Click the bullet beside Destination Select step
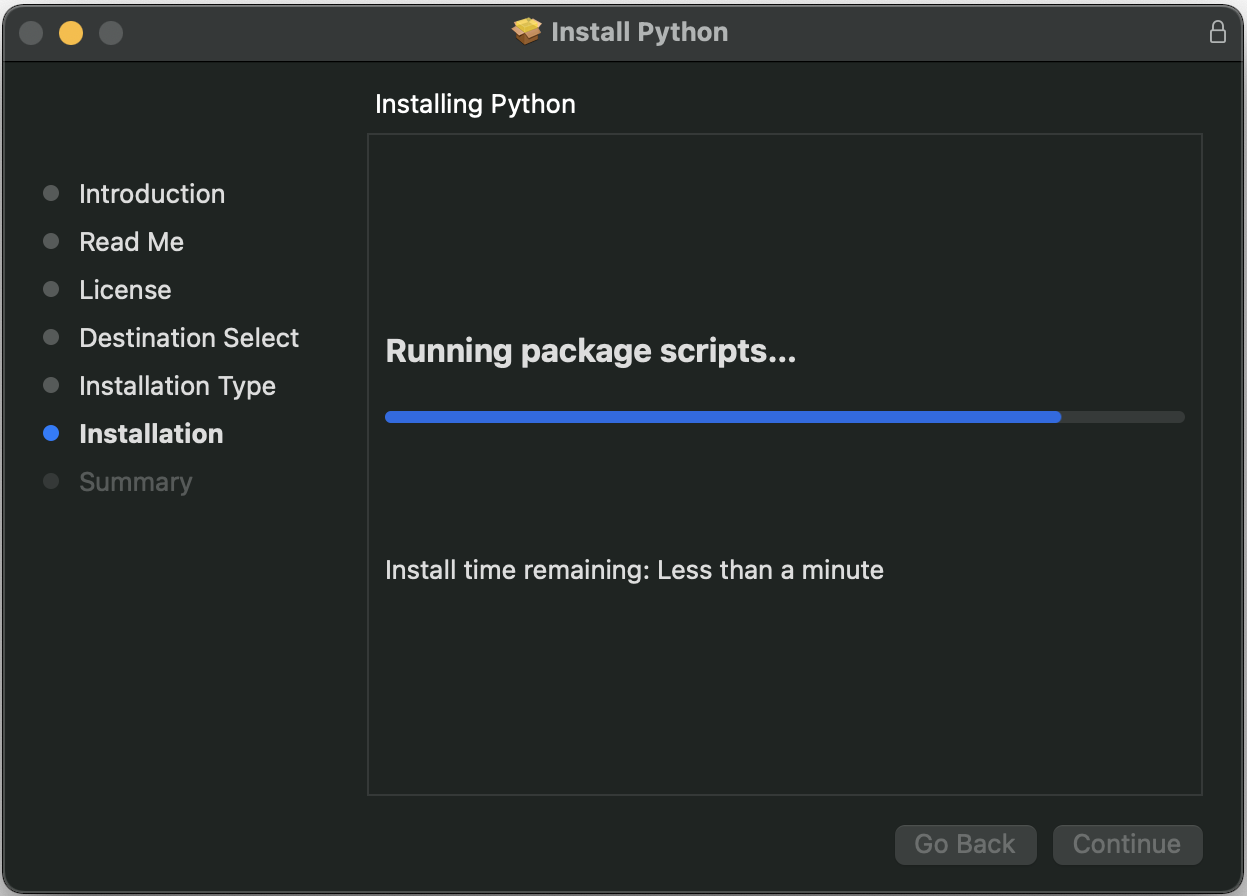Viewport: 1247px width, 896px height. coord(51,338)
